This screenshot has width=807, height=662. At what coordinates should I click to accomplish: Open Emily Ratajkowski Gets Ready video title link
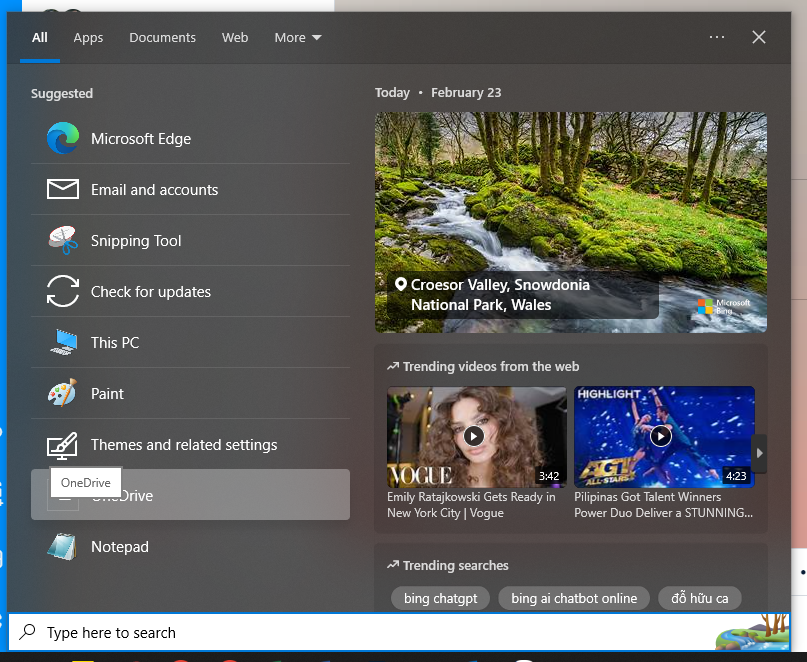[x=471, y=504]
